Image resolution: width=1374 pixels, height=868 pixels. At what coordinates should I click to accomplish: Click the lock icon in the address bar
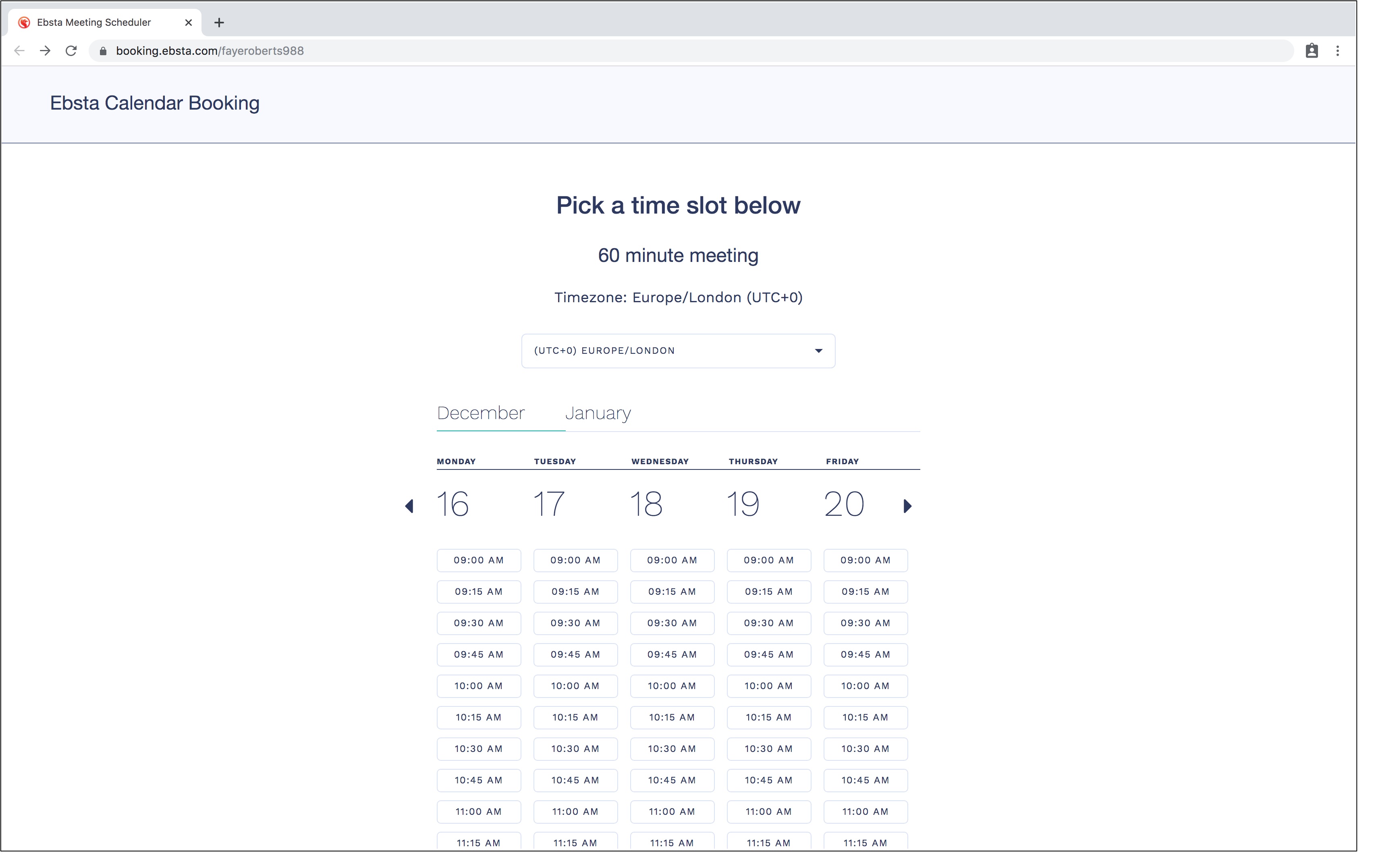click(103, 51)
